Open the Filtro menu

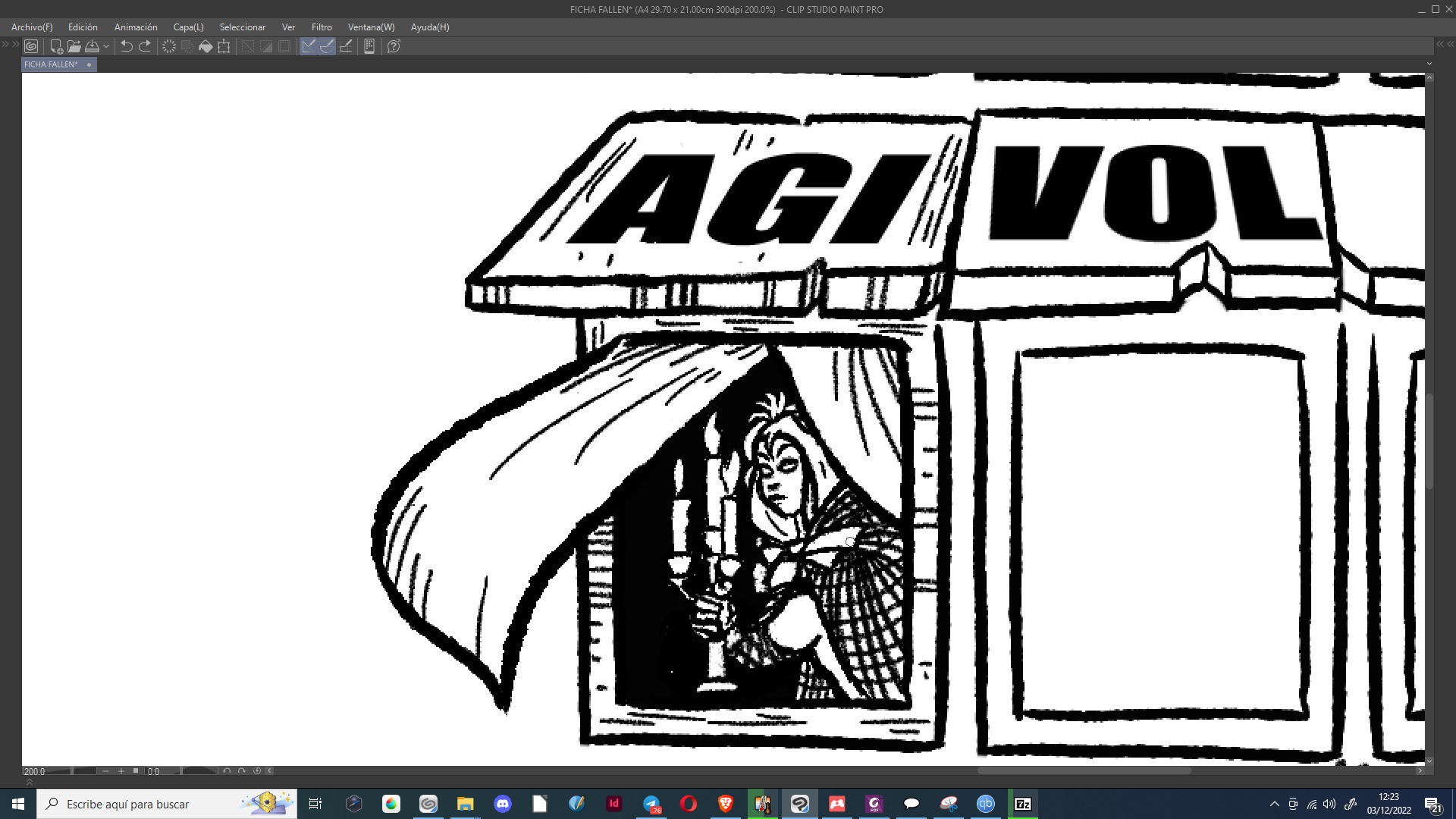point(322,27)
